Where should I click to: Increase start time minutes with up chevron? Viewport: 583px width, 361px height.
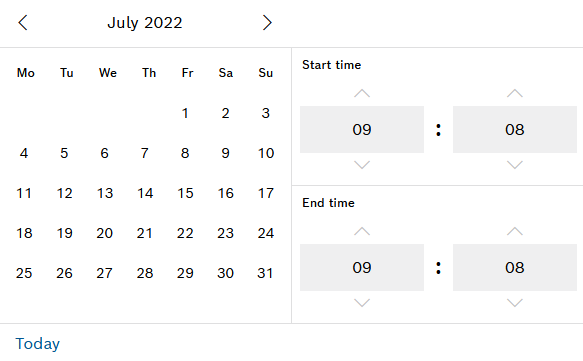[515, 93]
